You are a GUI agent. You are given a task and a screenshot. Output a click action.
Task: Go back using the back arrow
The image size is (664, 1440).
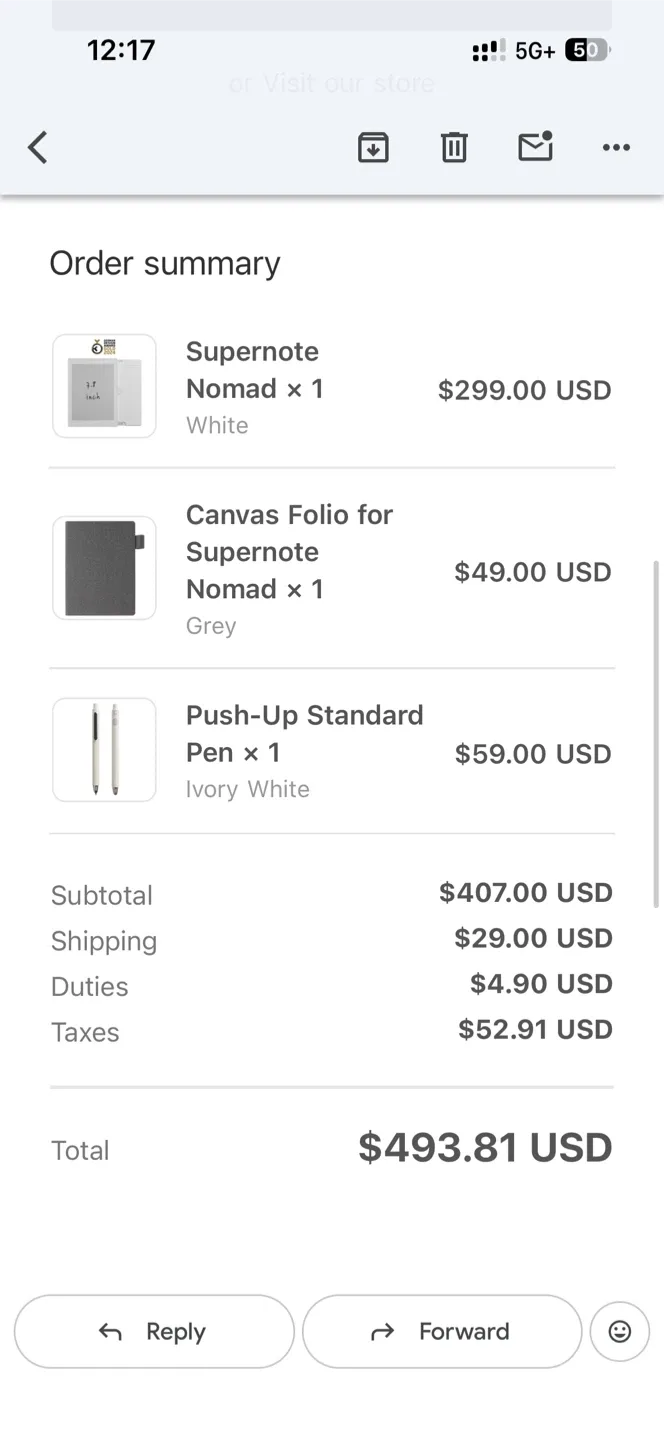coord(37,147)
